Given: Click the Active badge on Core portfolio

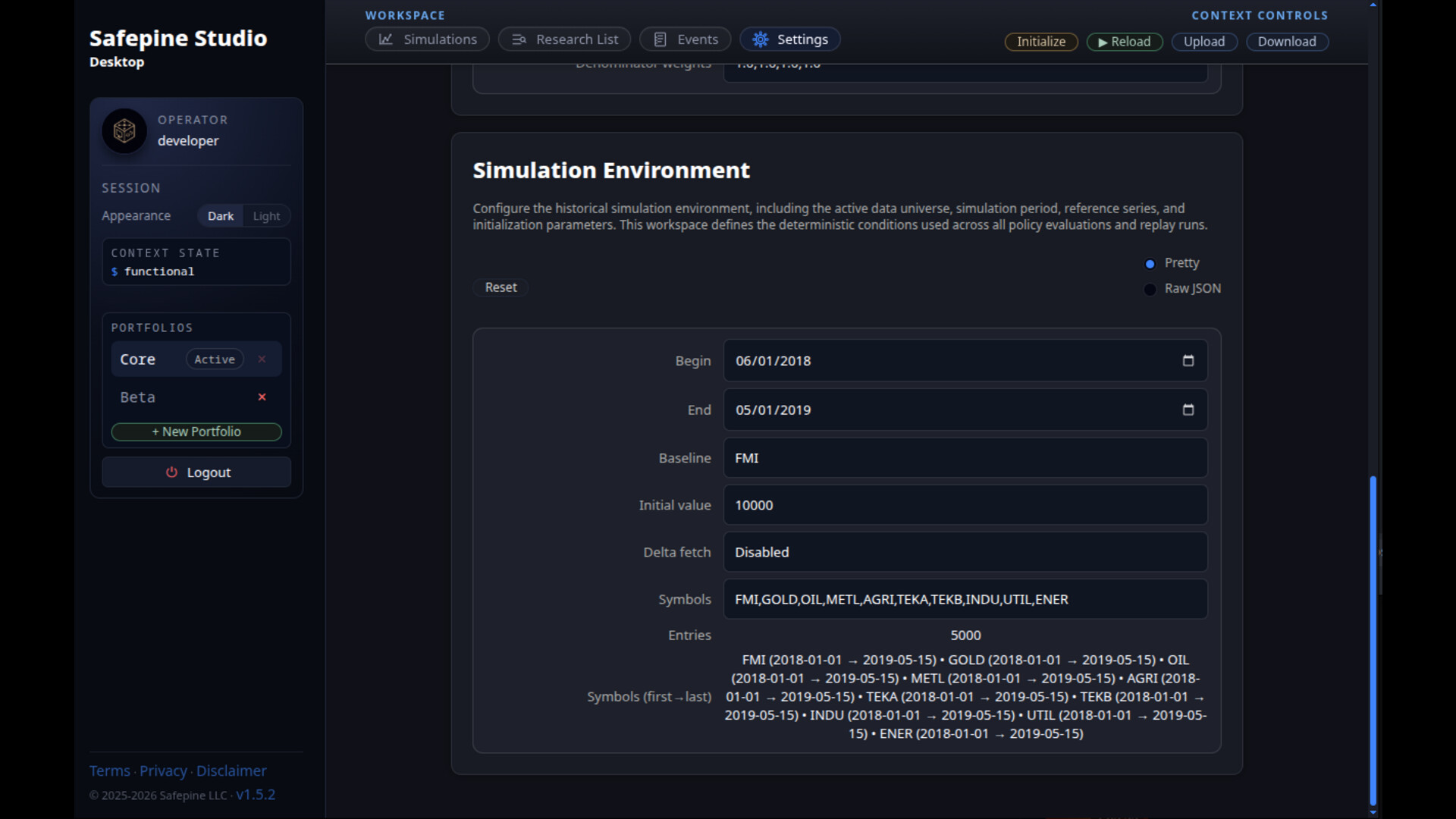Looking at the screenshot, I should 215,359.
